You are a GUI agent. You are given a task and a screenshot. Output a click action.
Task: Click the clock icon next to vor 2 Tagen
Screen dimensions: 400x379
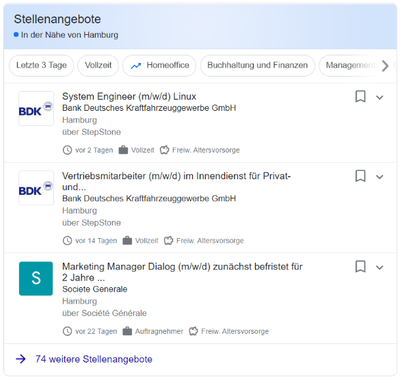pyautogui.click(x=67, y=150)
